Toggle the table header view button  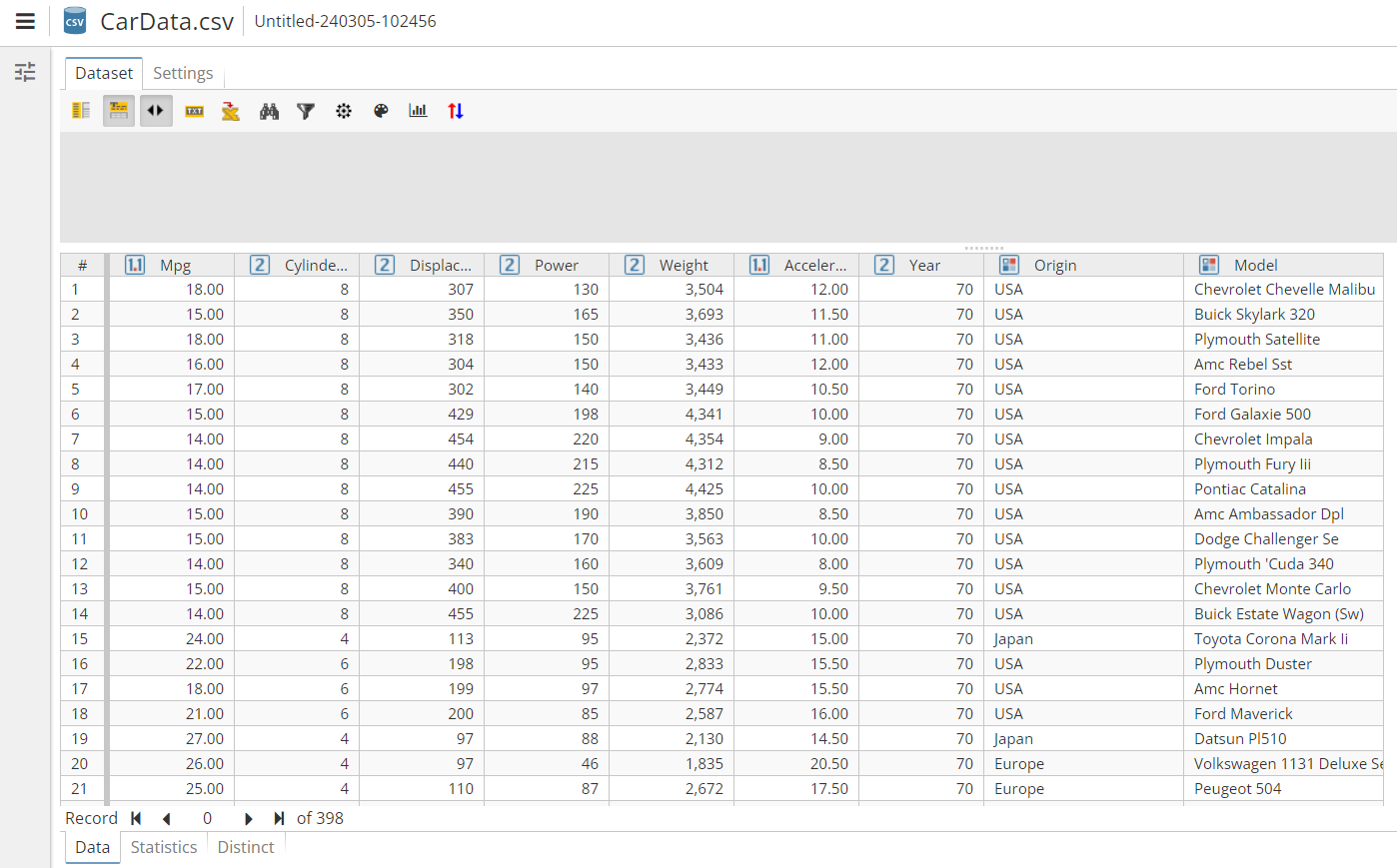pos(118,110)
